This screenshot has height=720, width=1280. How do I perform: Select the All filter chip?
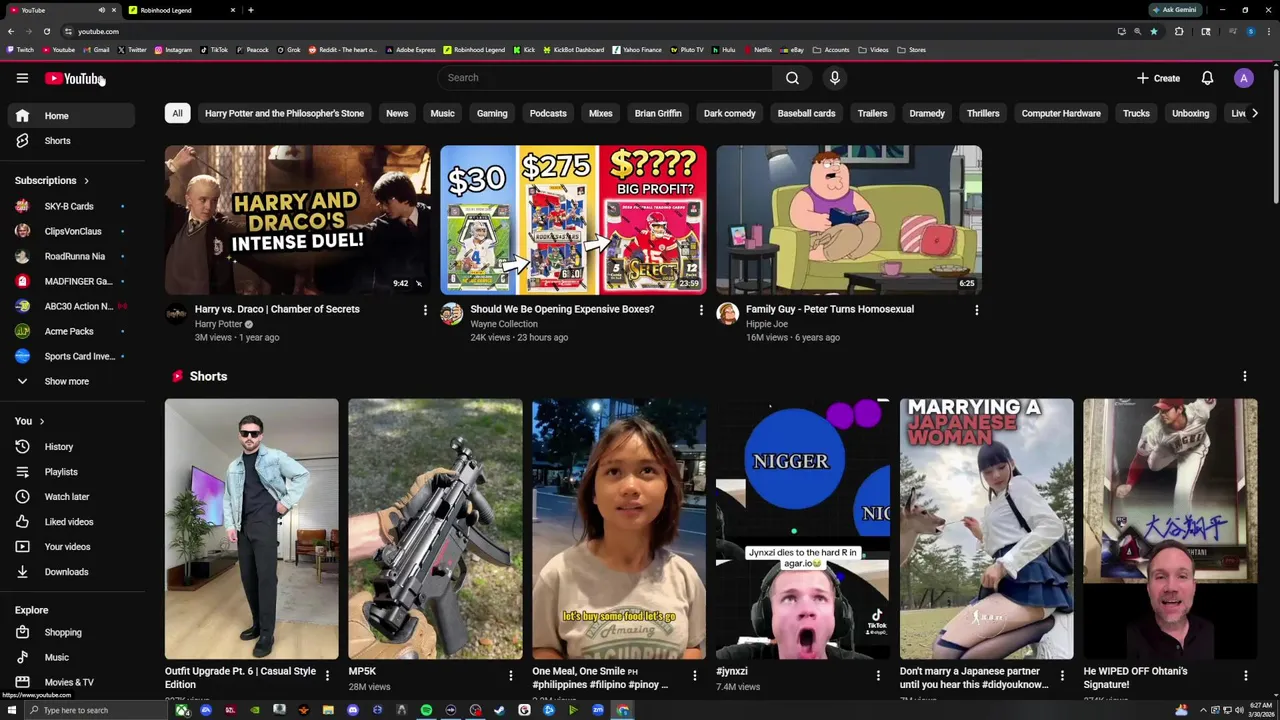pyautogui.click(x=177, y=113)
